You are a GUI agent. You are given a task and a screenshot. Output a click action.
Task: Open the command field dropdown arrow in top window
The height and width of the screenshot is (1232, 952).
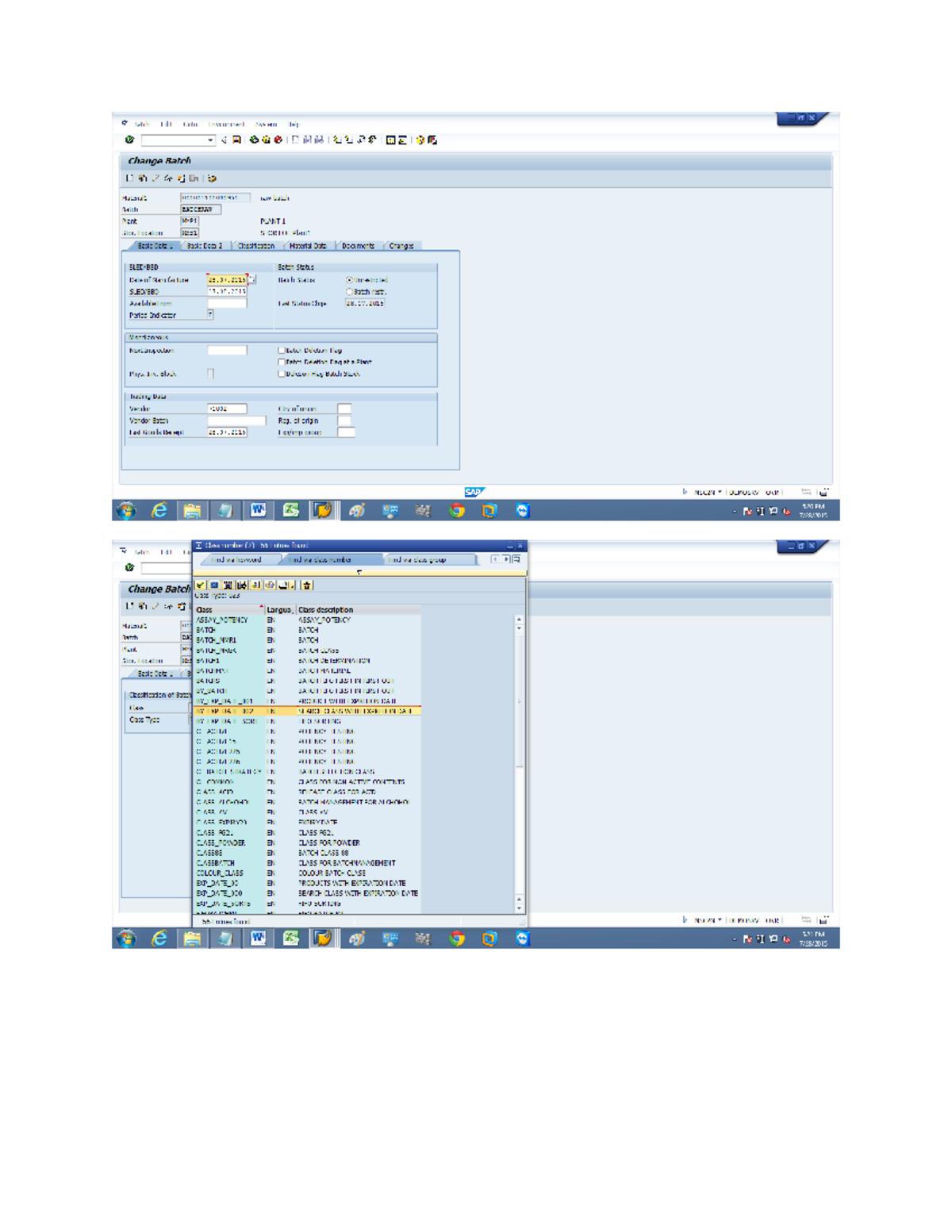click(210, 140)
